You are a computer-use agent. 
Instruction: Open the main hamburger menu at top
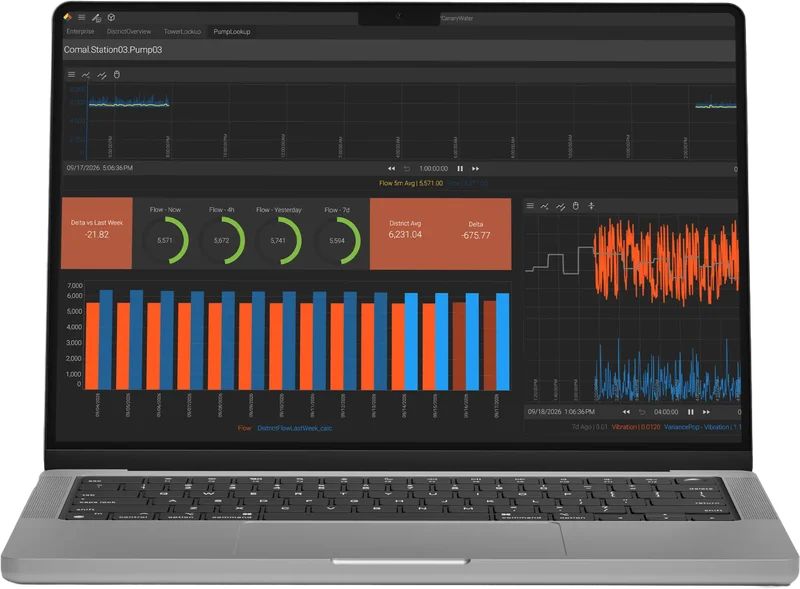click(x=82, y=17)
